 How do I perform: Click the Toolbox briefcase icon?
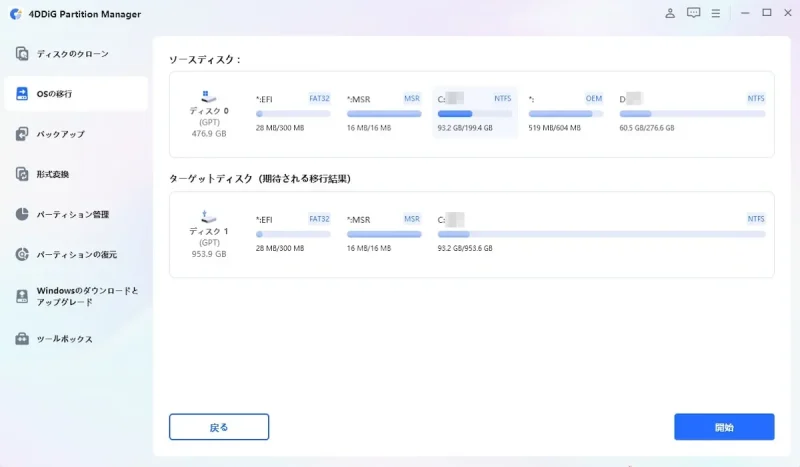[22, 338]
